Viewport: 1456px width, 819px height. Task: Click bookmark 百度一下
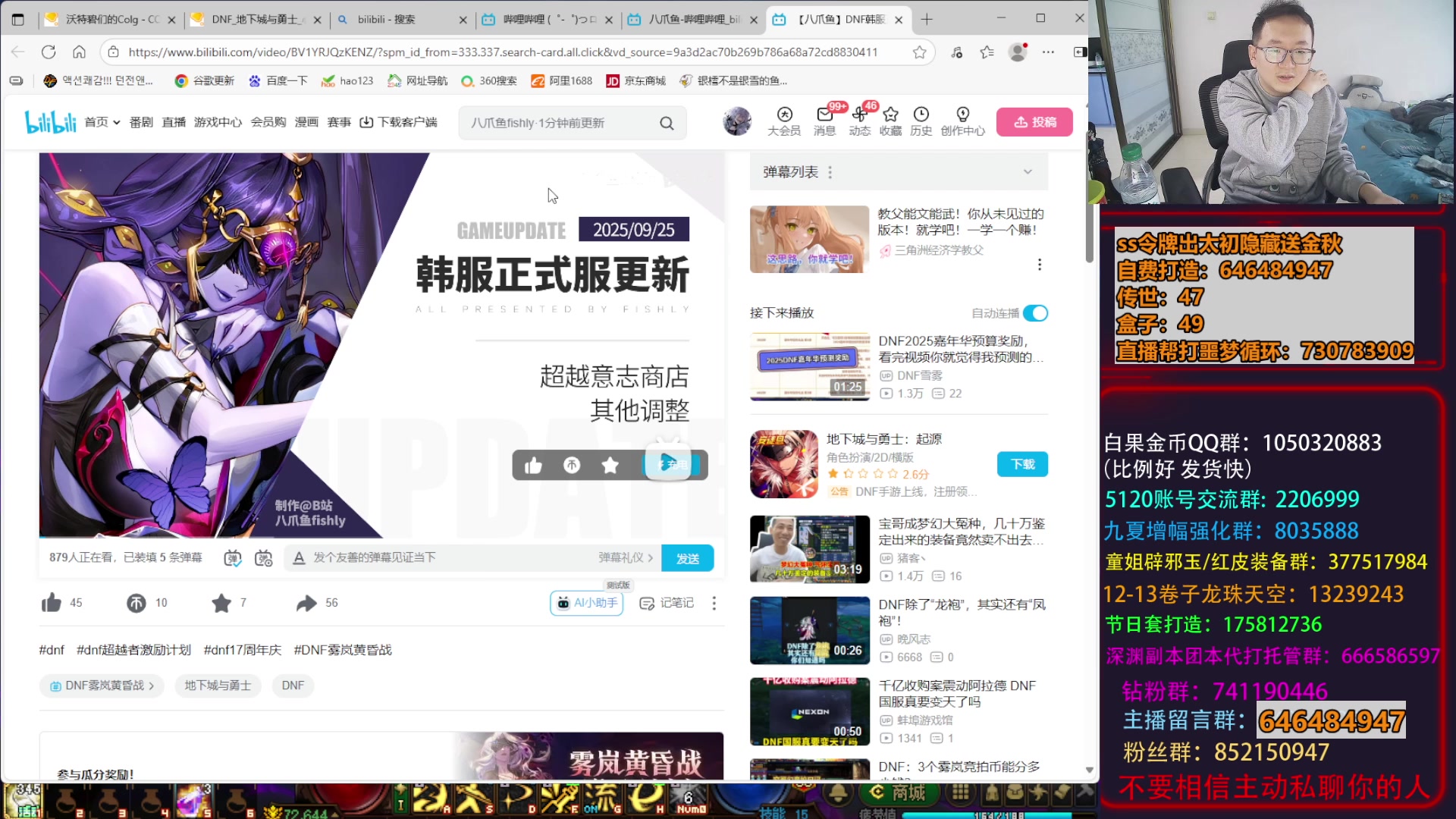point(278,80)
